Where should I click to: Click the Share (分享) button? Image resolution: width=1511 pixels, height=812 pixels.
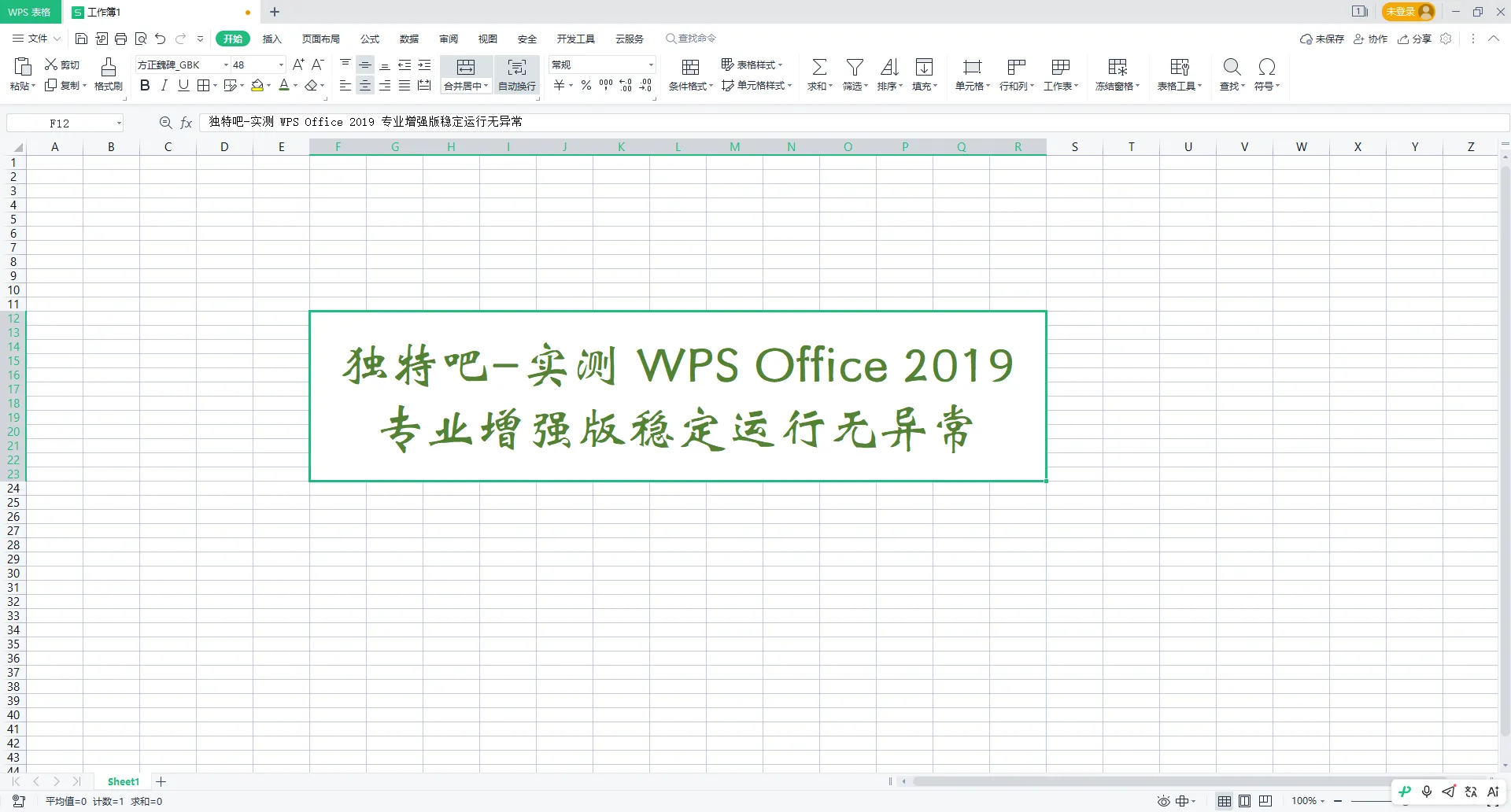click(x=1414, y=39)
